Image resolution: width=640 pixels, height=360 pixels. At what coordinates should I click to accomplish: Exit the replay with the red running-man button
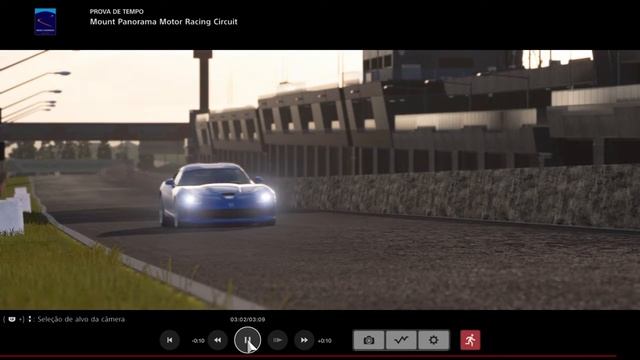point(470,340)
